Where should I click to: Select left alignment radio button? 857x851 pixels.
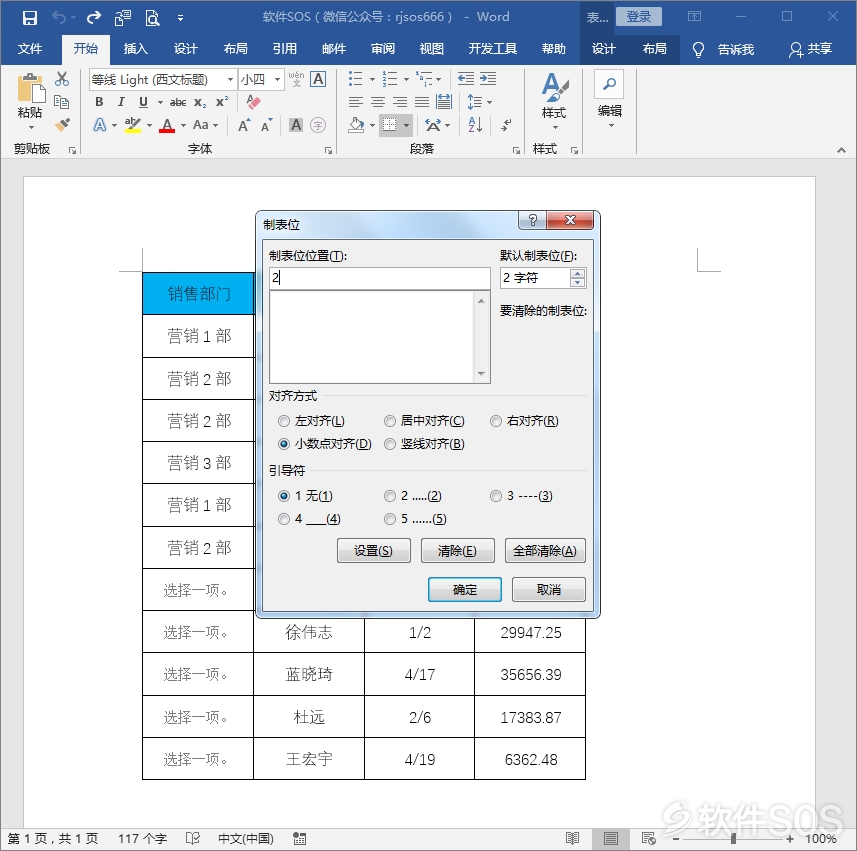coord(284,421)
